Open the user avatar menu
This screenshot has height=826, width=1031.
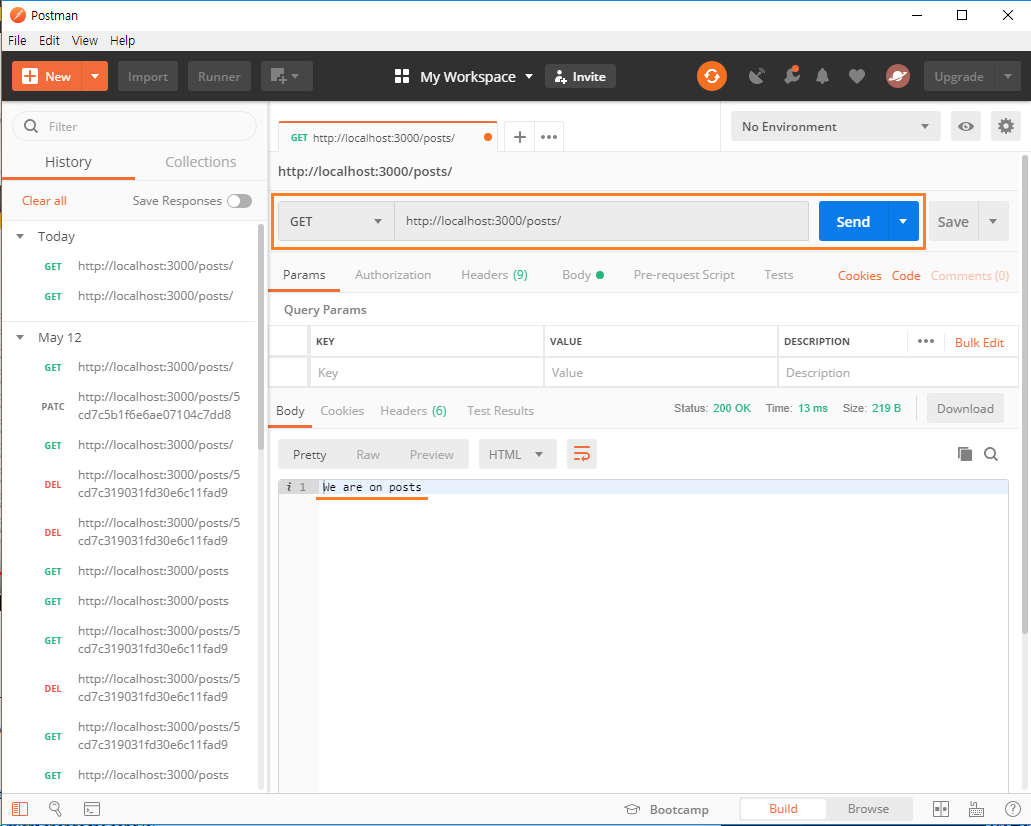coord(898,76)
